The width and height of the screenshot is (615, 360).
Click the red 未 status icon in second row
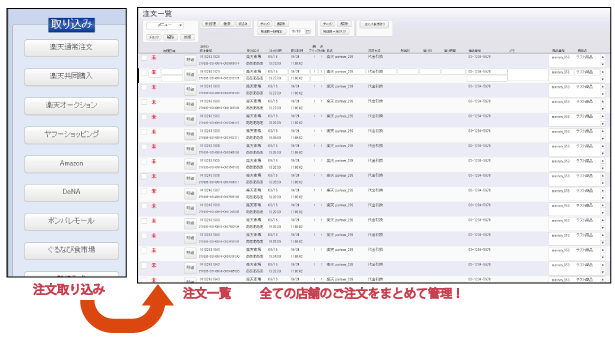point(154,73)
